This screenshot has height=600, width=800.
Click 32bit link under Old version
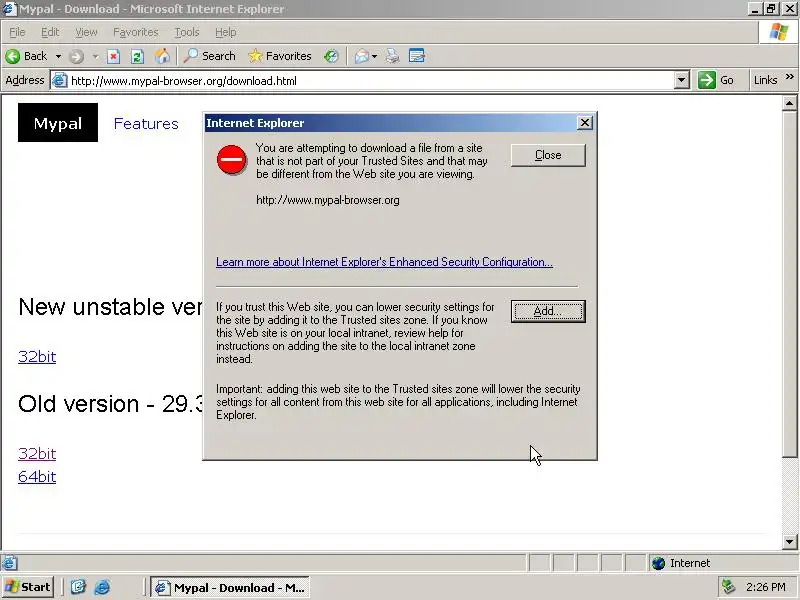37,454
